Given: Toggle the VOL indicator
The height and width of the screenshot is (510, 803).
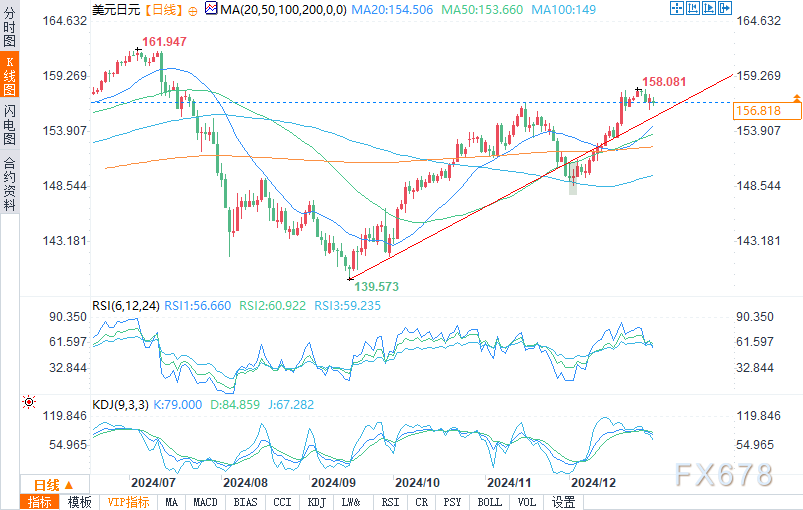Looking at the screenshot, I should 526,502.
